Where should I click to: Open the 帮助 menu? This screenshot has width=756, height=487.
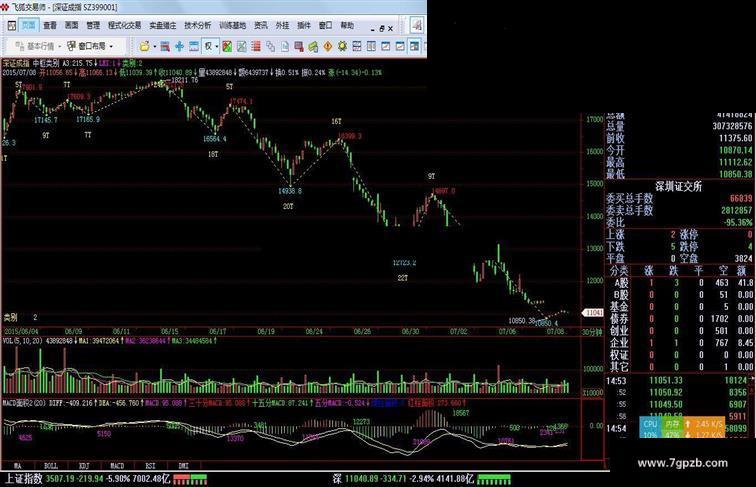click(x=347, y=26)
